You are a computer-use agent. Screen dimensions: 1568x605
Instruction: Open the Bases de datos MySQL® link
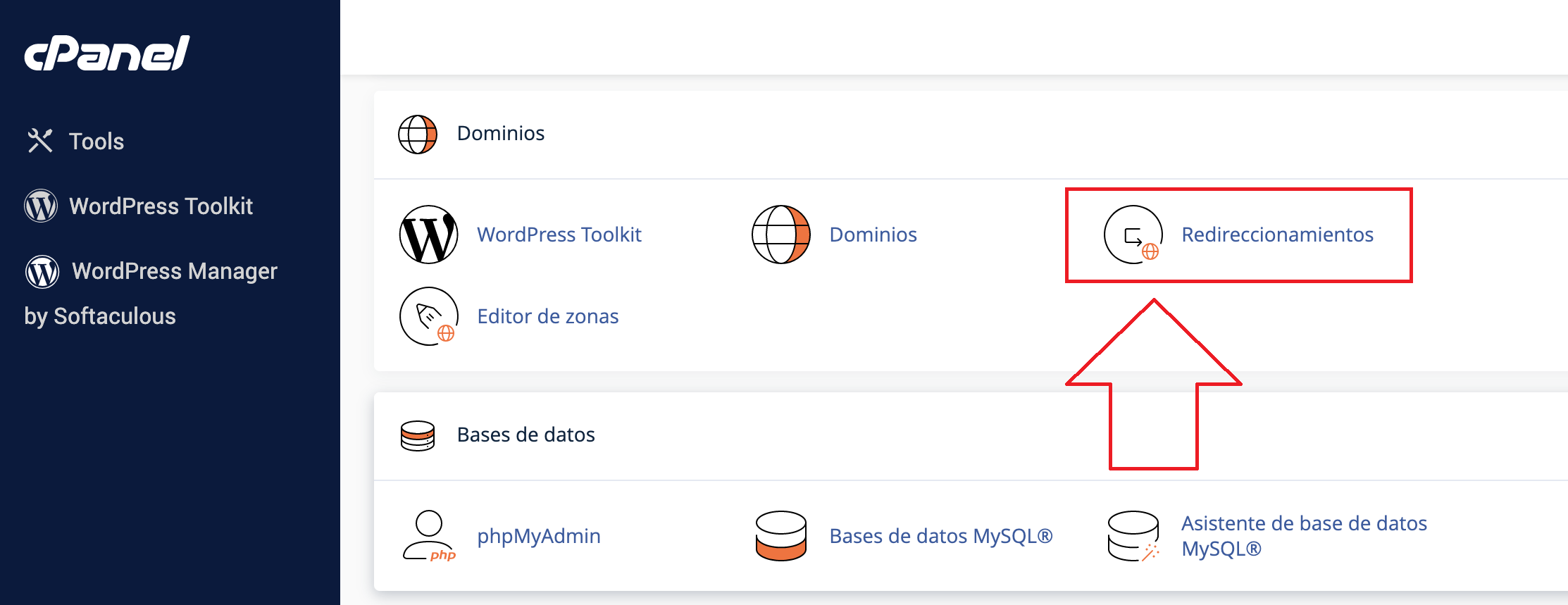tap(941, 536)
